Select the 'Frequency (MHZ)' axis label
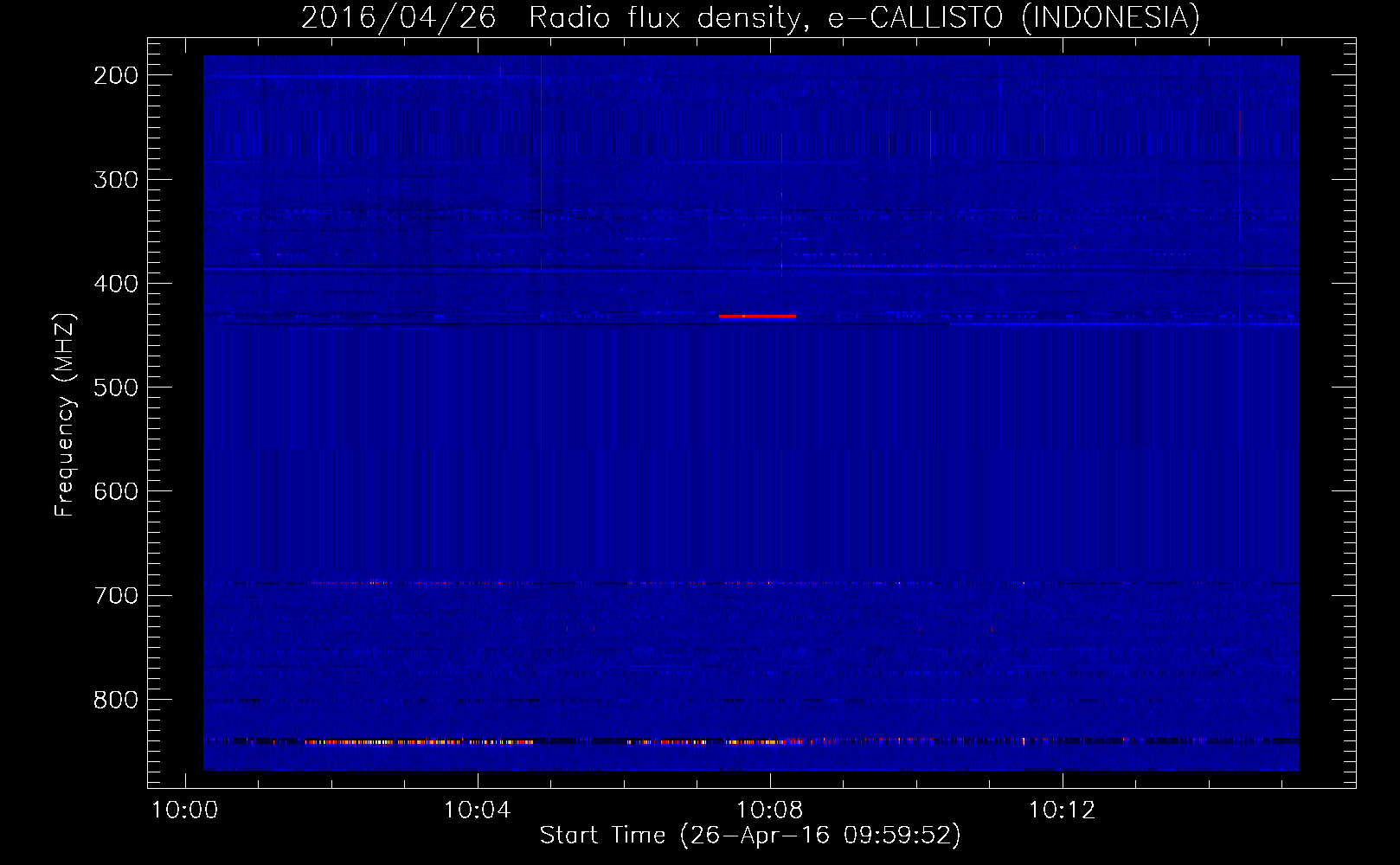 click(x=65, y=415)
